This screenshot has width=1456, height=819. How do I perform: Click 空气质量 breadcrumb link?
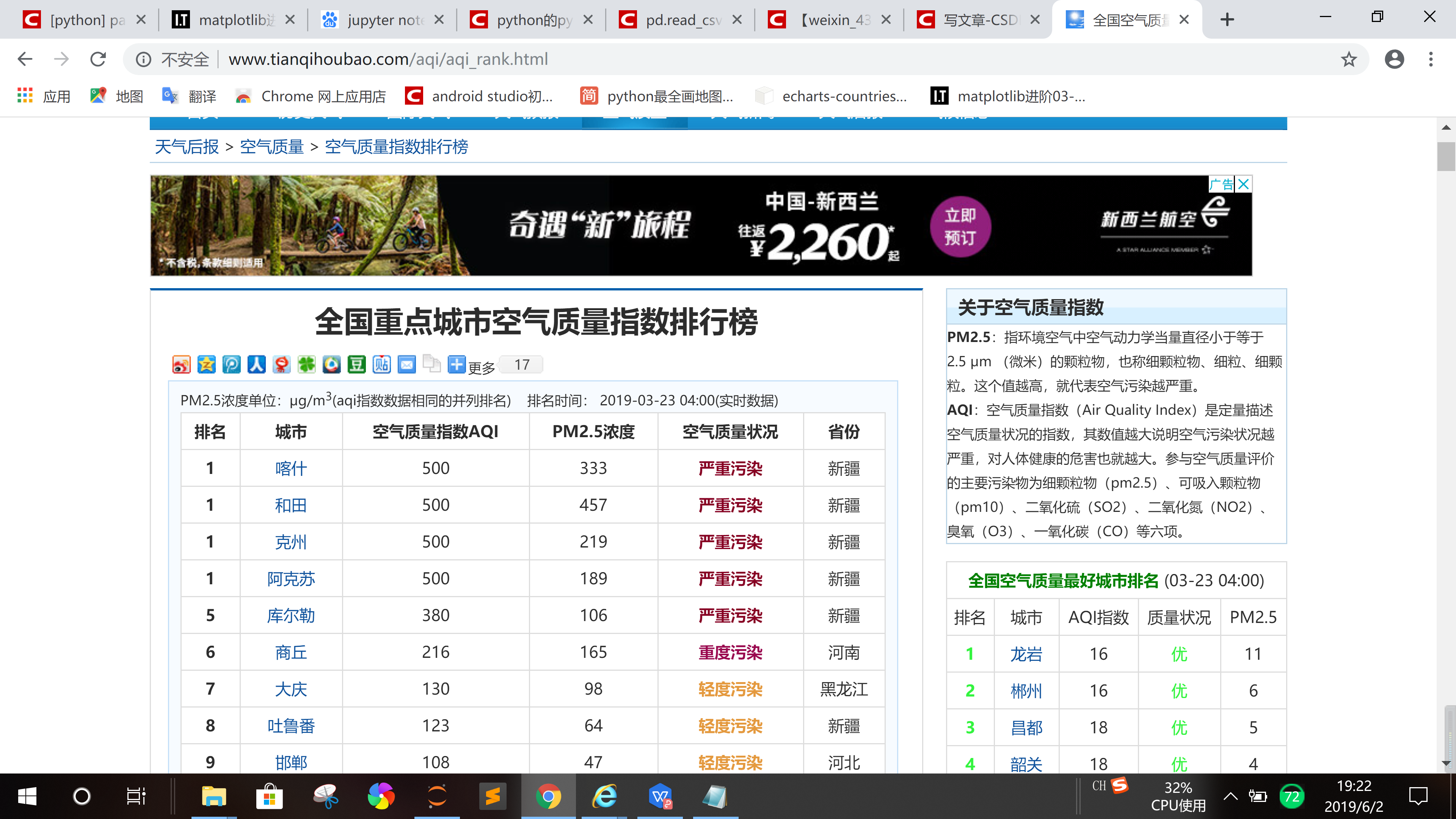(271, 147)
